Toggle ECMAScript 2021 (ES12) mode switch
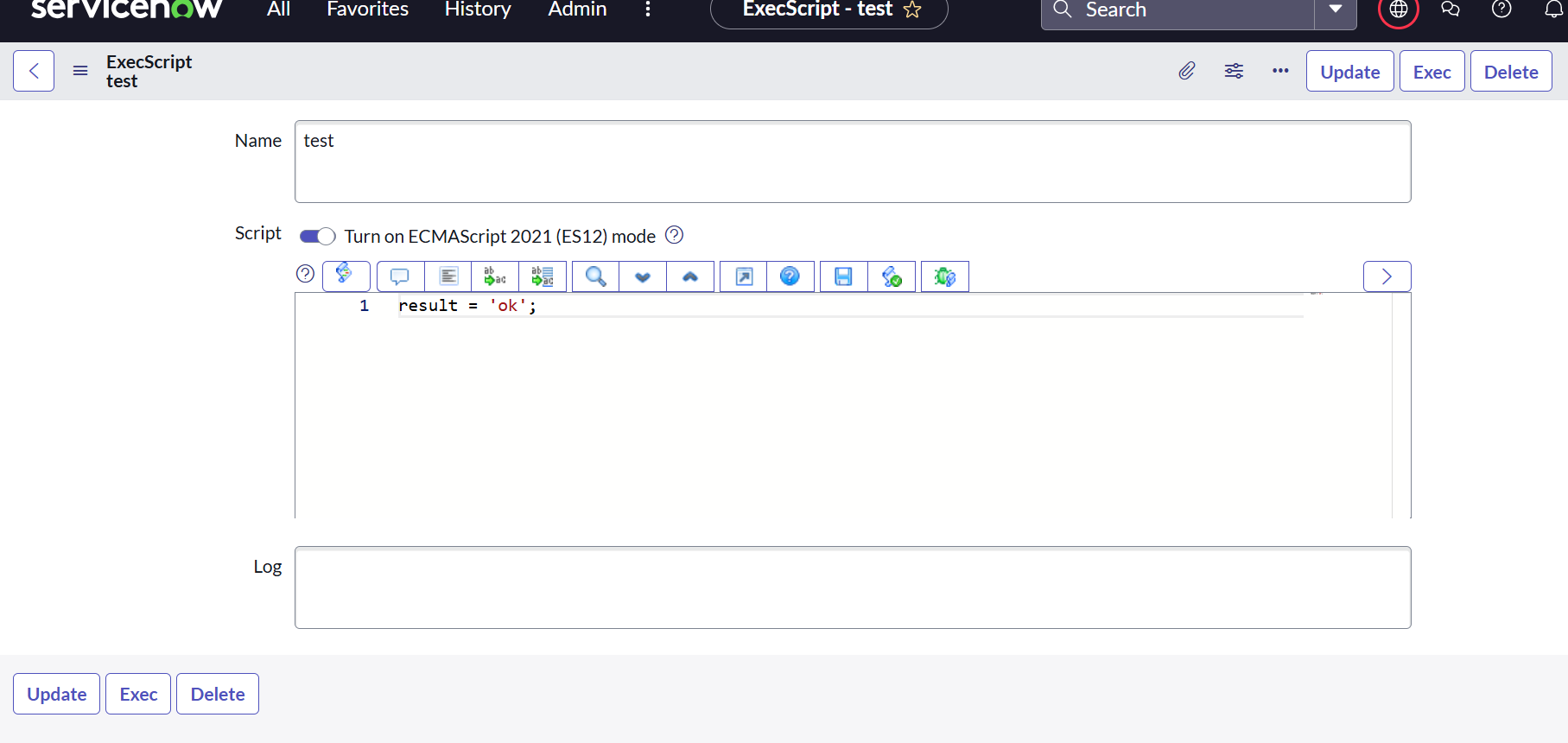 click(x=317, y=236)
